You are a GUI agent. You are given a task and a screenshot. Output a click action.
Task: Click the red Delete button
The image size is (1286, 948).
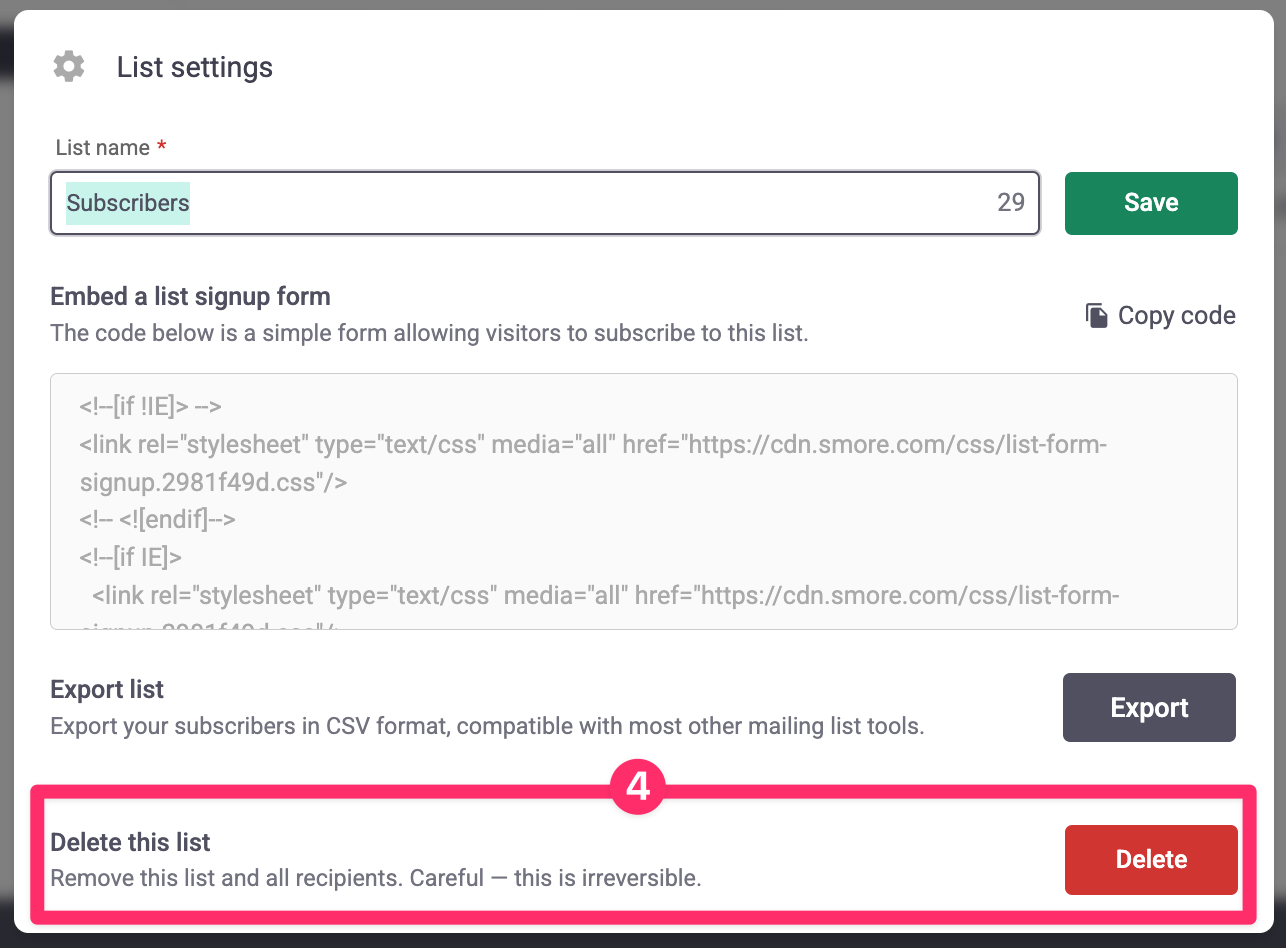pyautogui.click(x=1151, y=860)
